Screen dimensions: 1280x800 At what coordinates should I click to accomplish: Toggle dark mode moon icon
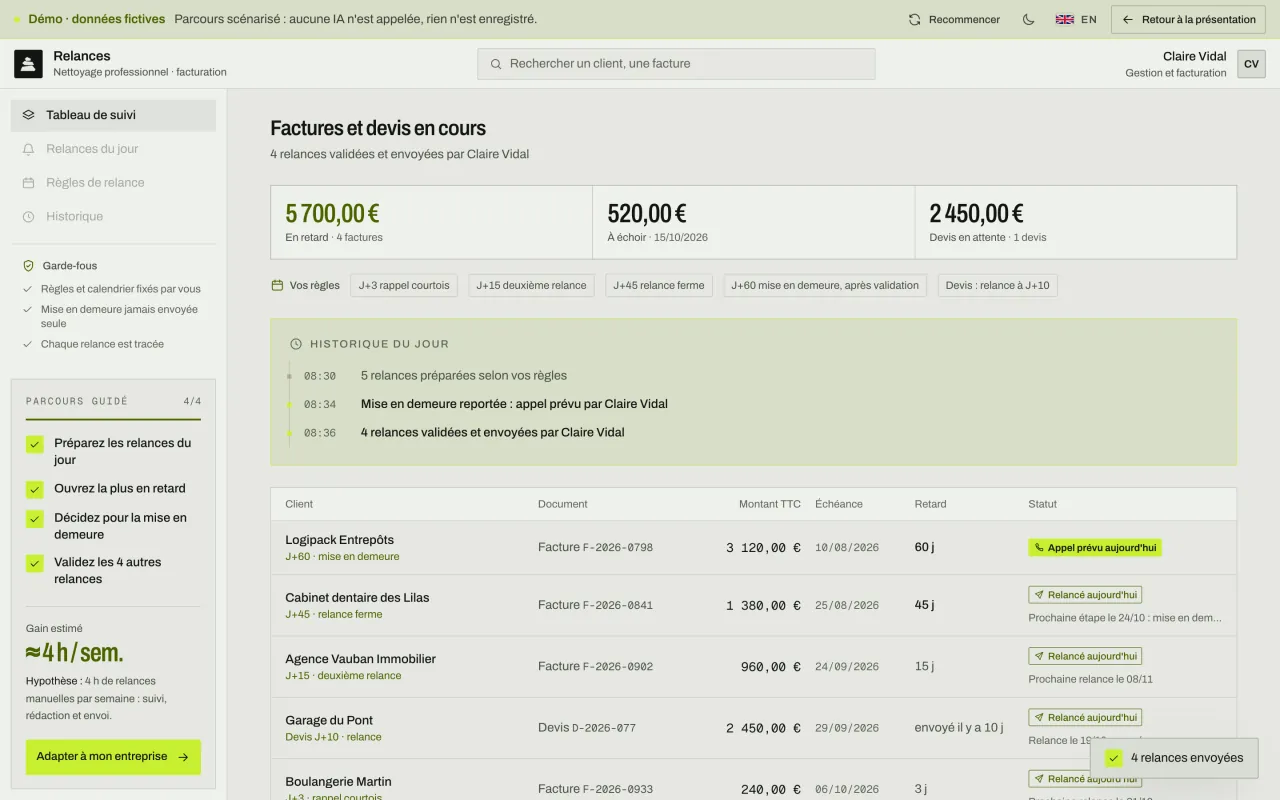[x=1028, y=19]
